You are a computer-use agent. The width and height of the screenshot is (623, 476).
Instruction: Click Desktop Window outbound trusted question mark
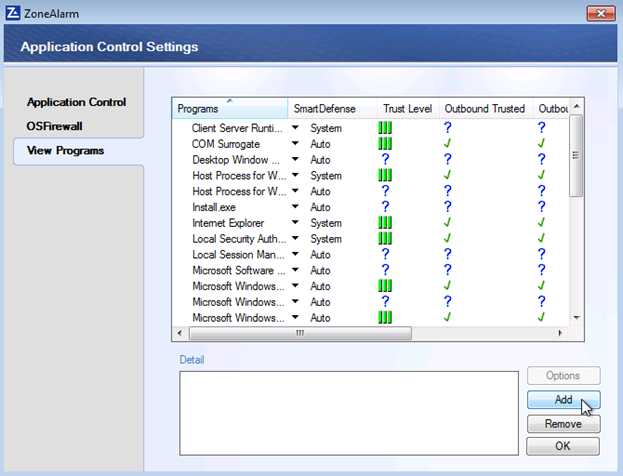[447, 160]
